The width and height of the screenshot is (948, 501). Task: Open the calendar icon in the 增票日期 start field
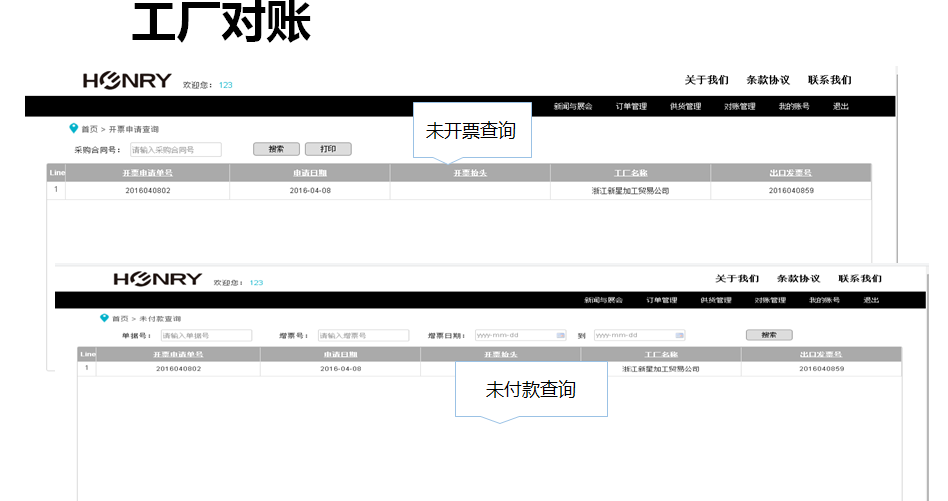(x=560, y=335)
